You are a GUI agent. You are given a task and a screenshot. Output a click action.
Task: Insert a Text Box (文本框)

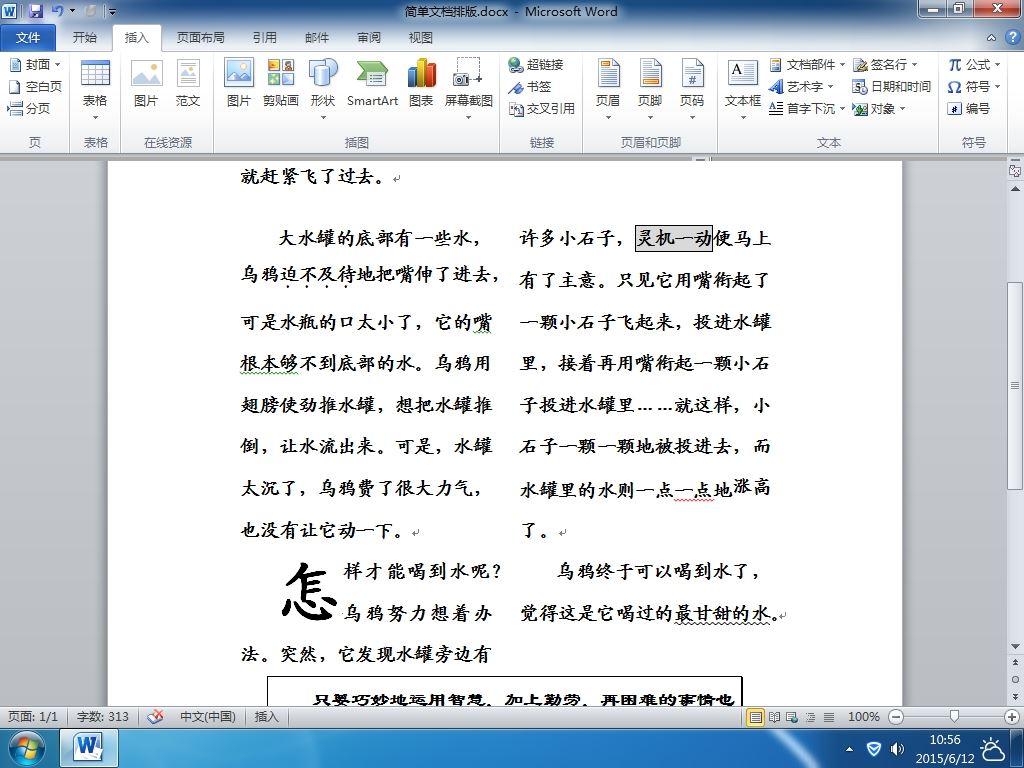743,90
